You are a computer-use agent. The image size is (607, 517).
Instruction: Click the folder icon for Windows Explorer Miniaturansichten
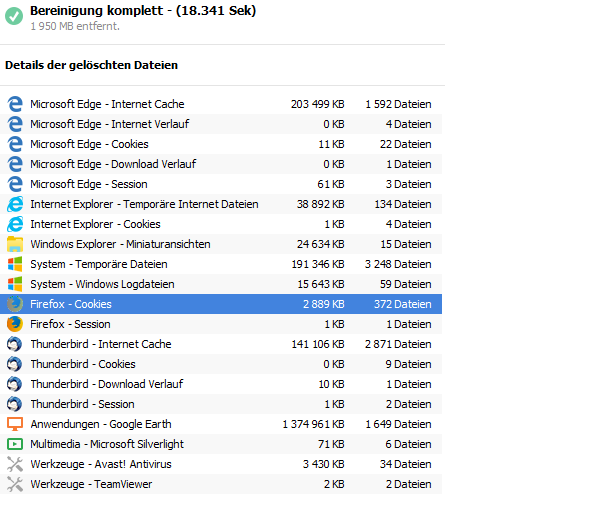pos(15,244)
